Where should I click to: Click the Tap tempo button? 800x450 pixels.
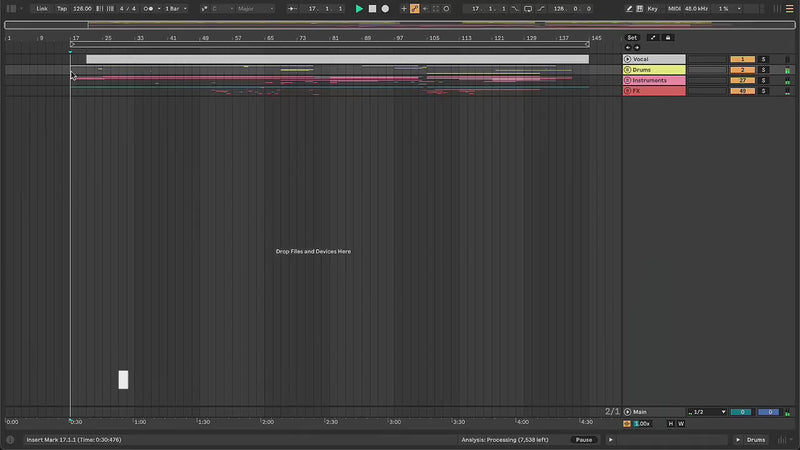62,8
